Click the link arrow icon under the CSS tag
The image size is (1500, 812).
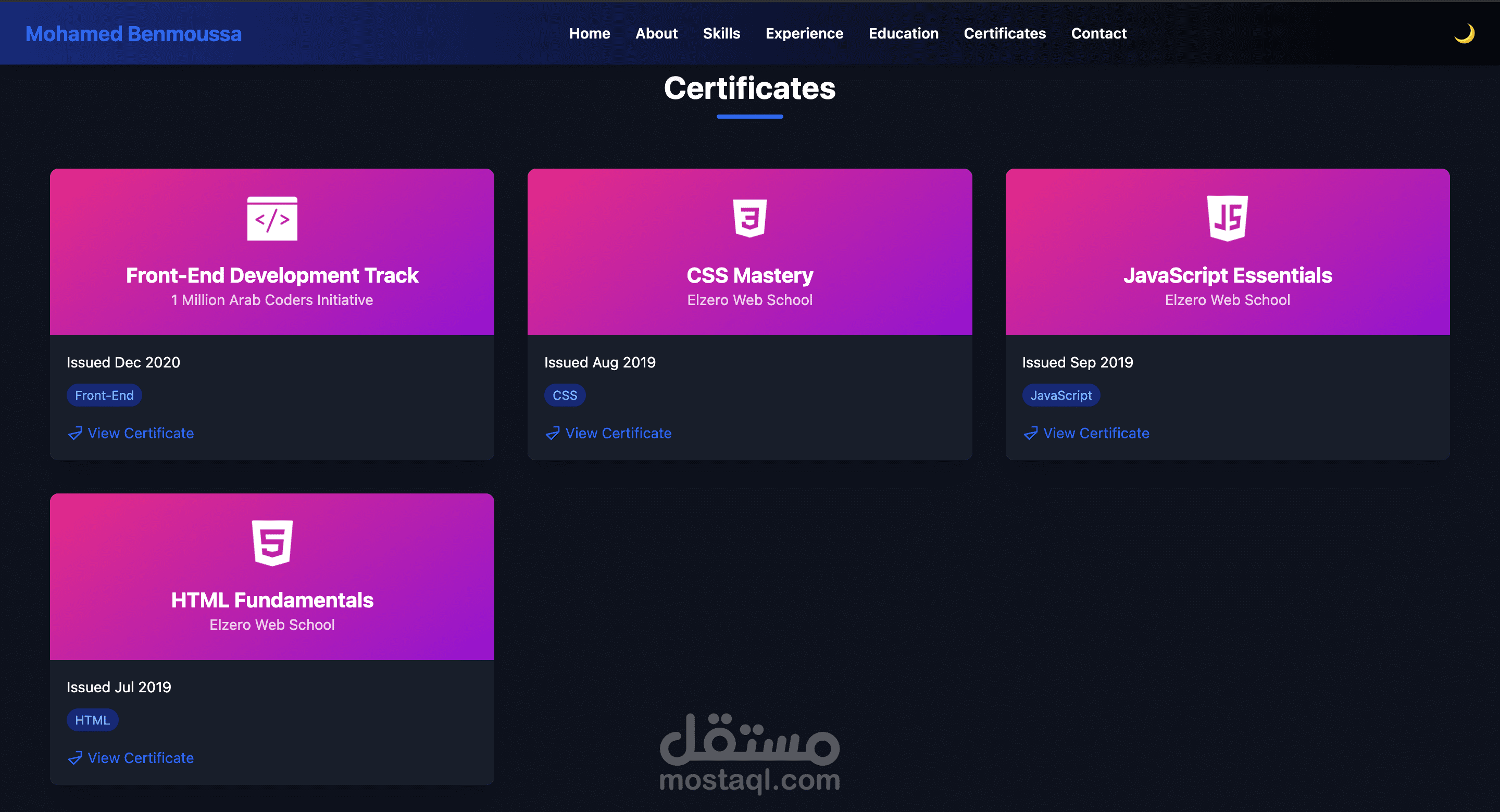553,434
